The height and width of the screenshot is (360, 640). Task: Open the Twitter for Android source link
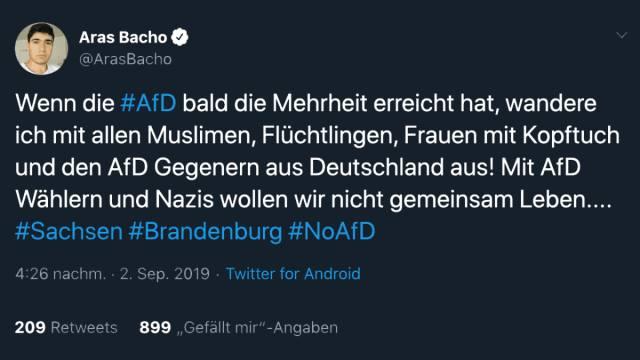[x=293, y=273]
